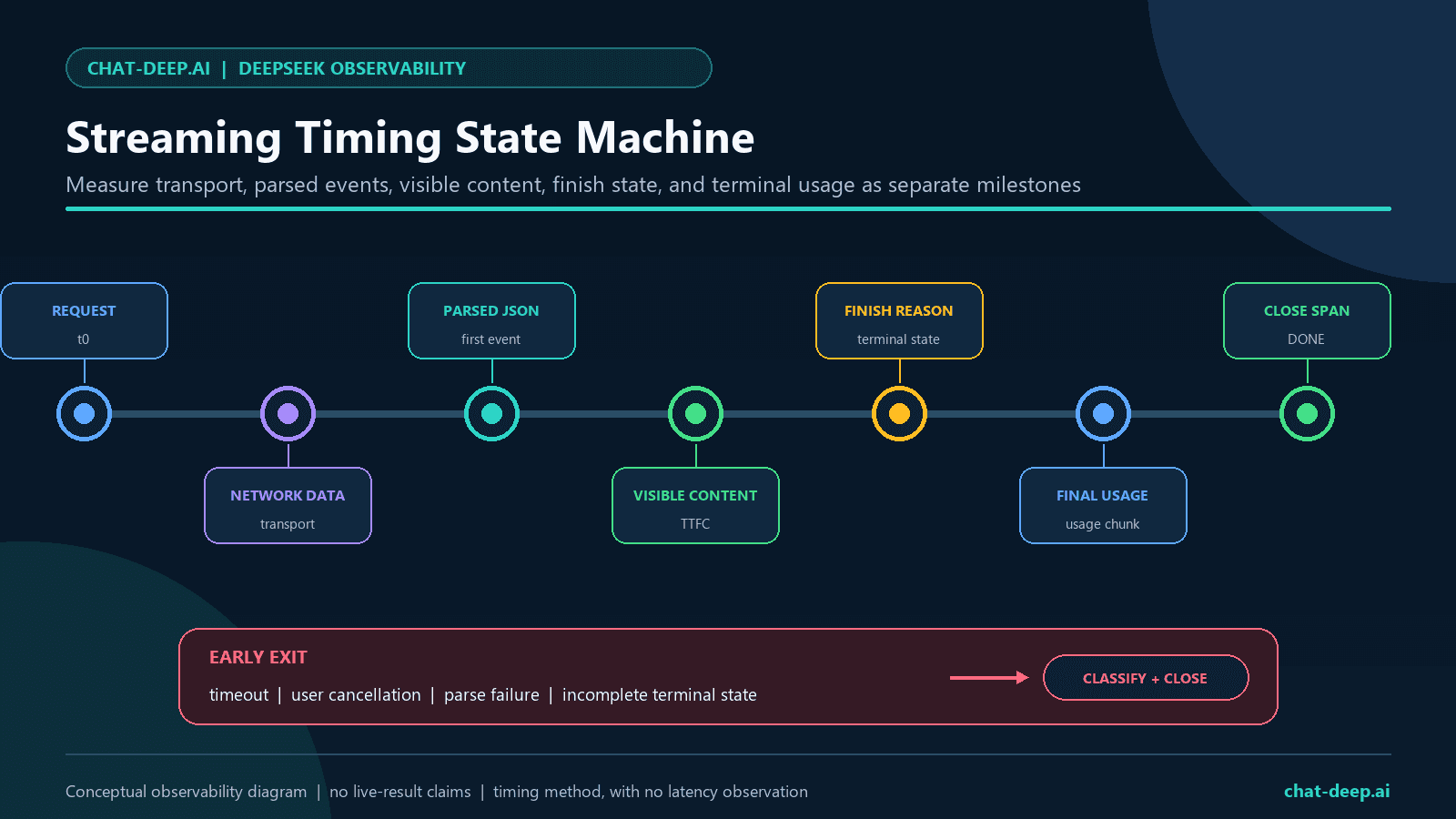The image size is (1456, 819).
Task: Select the REQUEST t0 card
Action: [x=84, y=320]
